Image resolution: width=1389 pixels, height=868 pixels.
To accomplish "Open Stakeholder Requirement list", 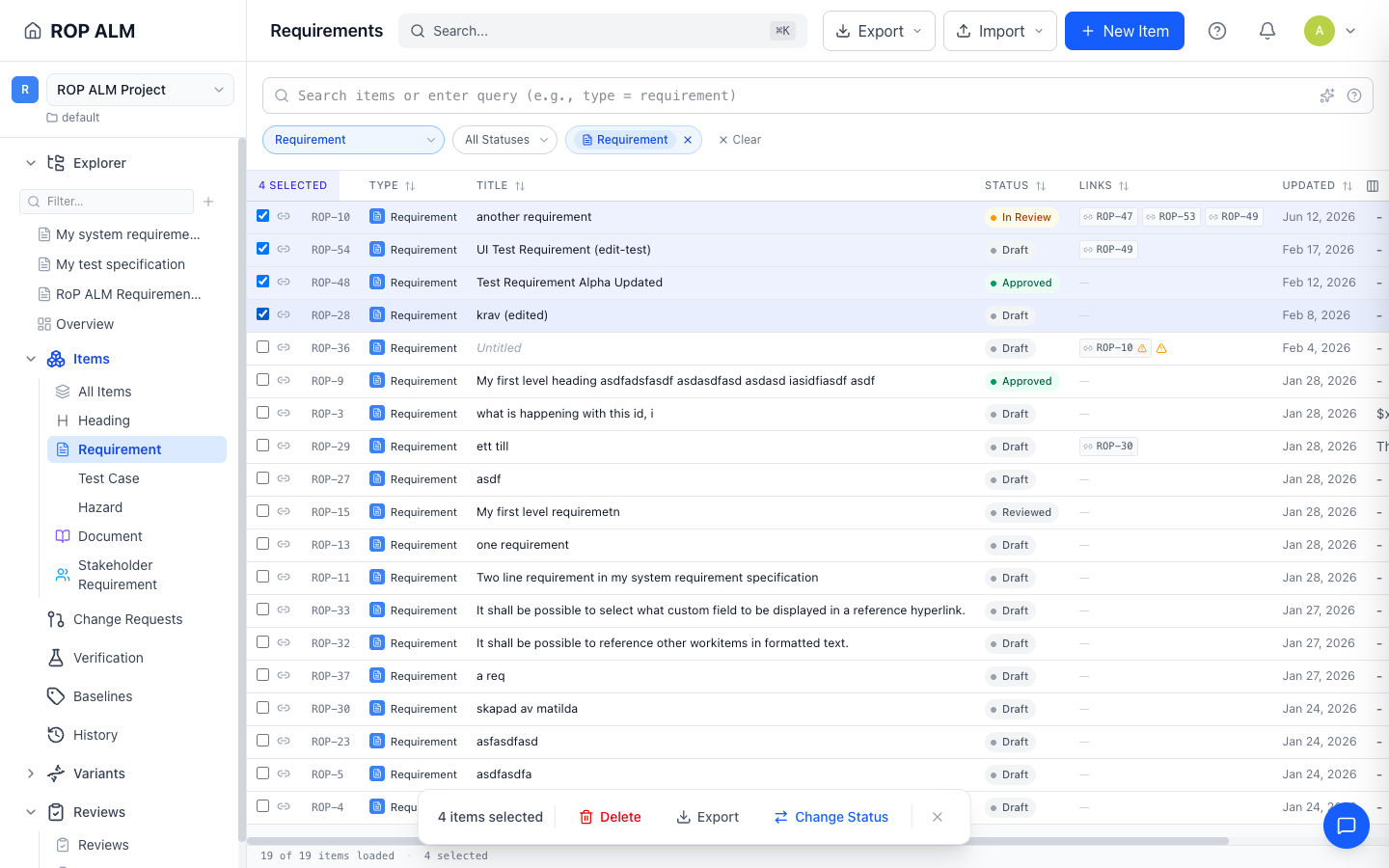I will [137, 575].
